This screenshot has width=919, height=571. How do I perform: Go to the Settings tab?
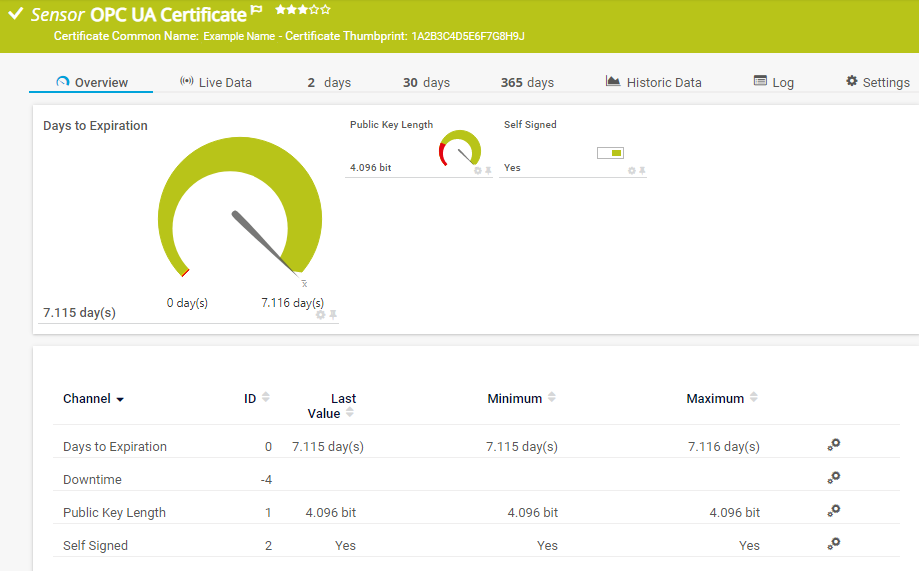(877, 82)
